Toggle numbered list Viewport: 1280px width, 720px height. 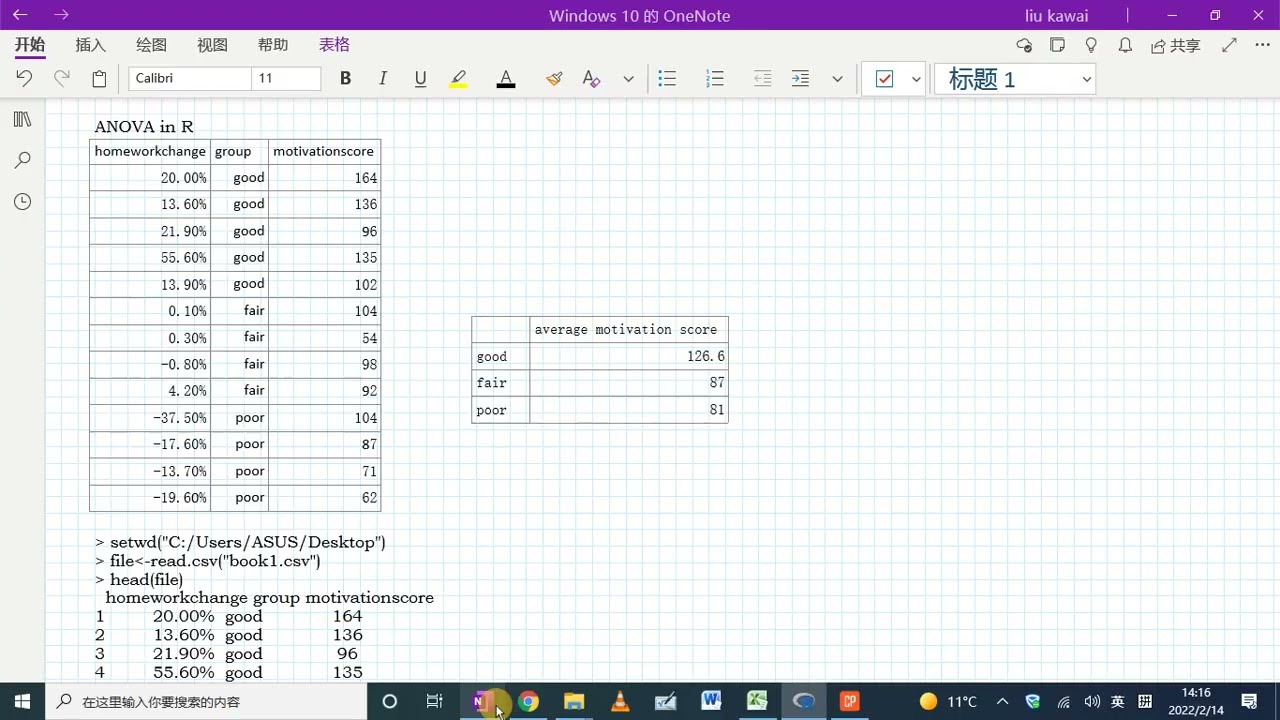714,78
